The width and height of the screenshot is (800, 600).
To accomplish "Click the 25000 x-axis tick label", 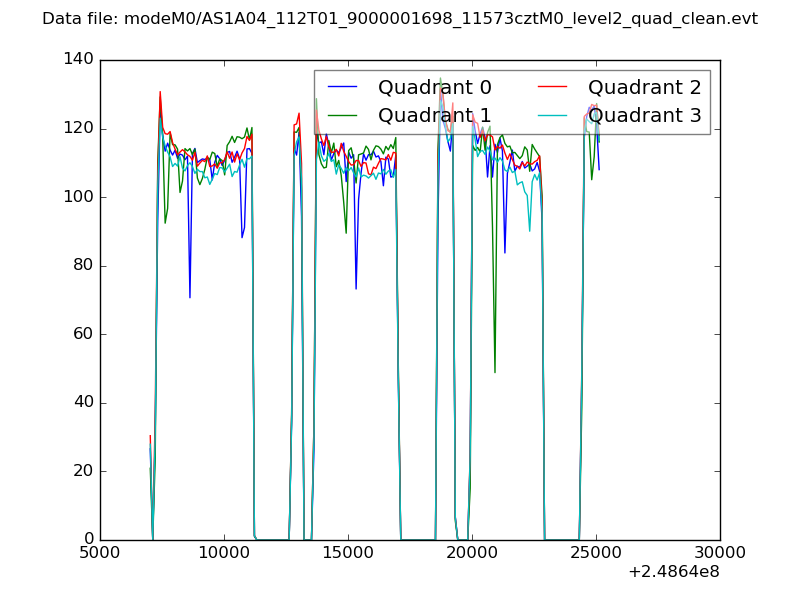I will click(596, 552).
